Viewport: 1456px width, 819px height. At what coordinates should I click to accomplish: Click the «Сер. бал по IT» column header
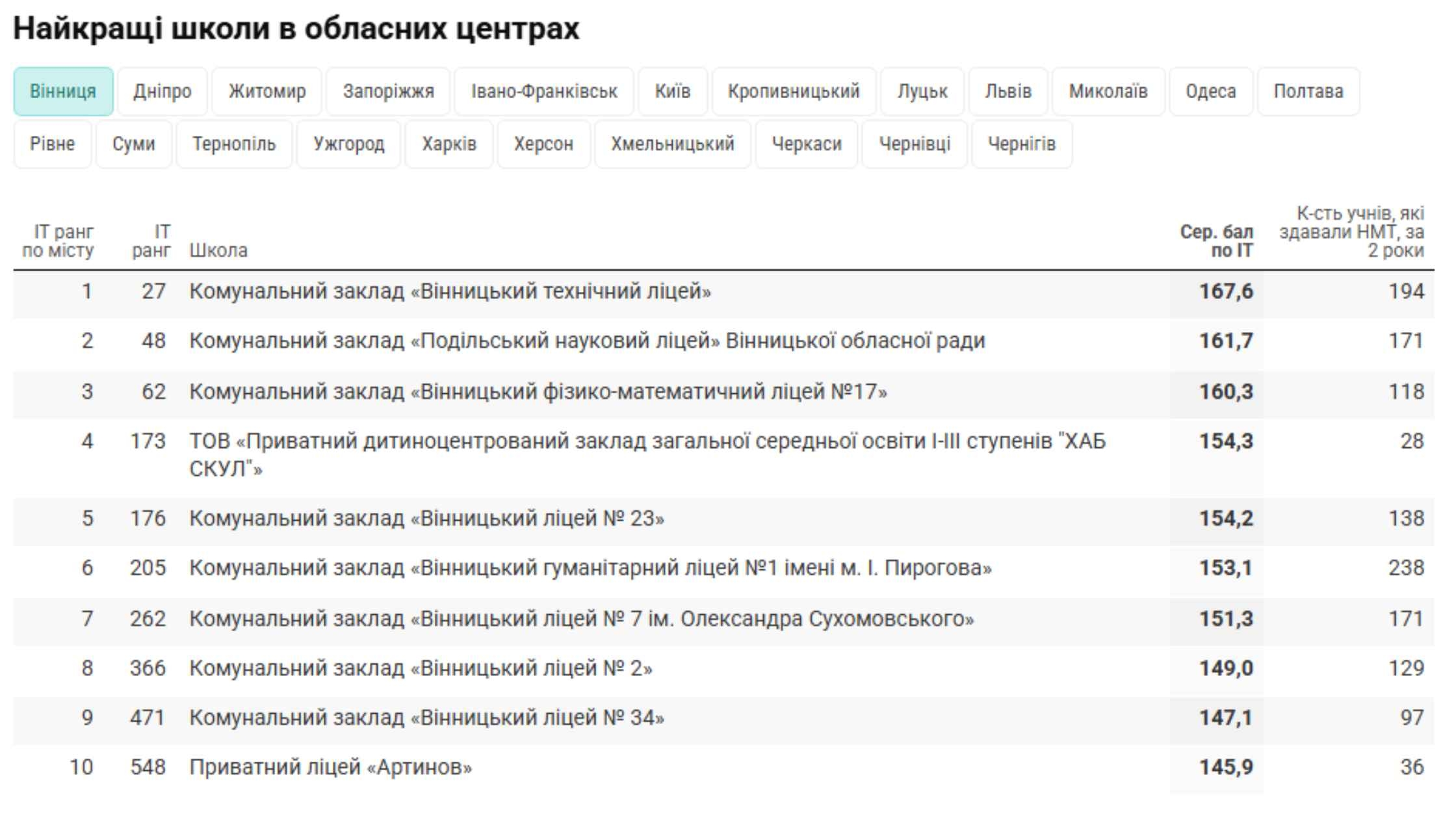pos(1216,241)
